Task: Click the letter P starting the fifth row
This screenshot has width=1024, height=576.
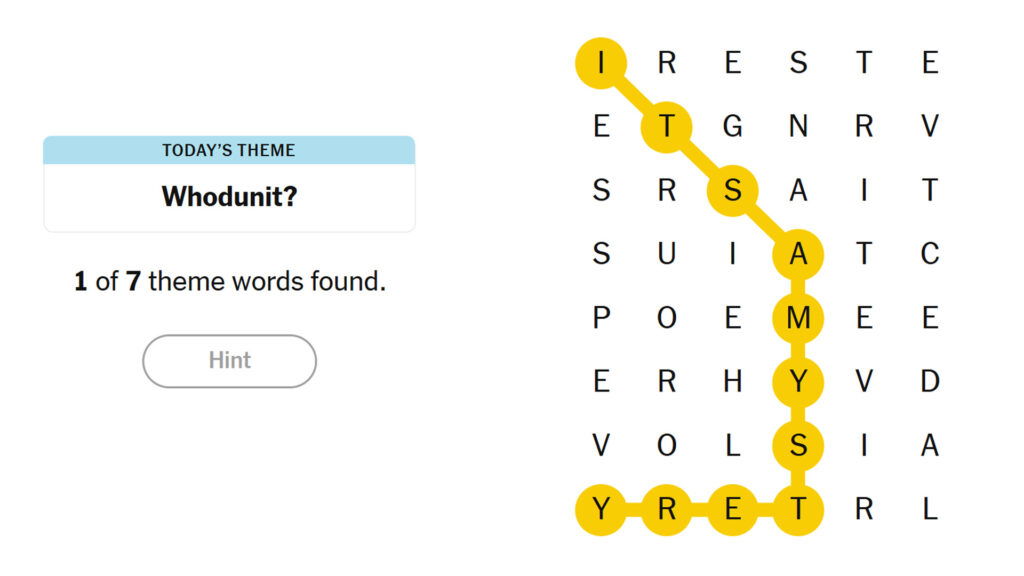Action: (x=600, y=318)
